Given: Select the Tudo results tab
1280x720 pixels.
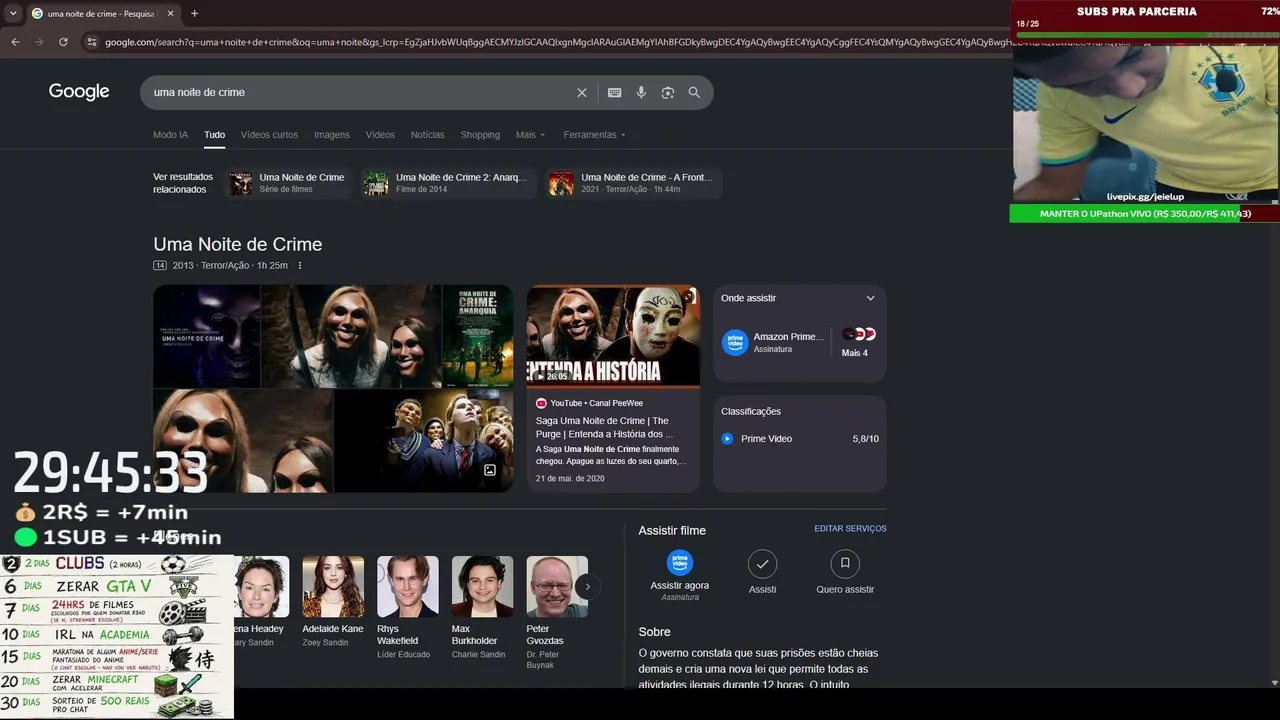Looking at the screenshot, I should (214, 135).
